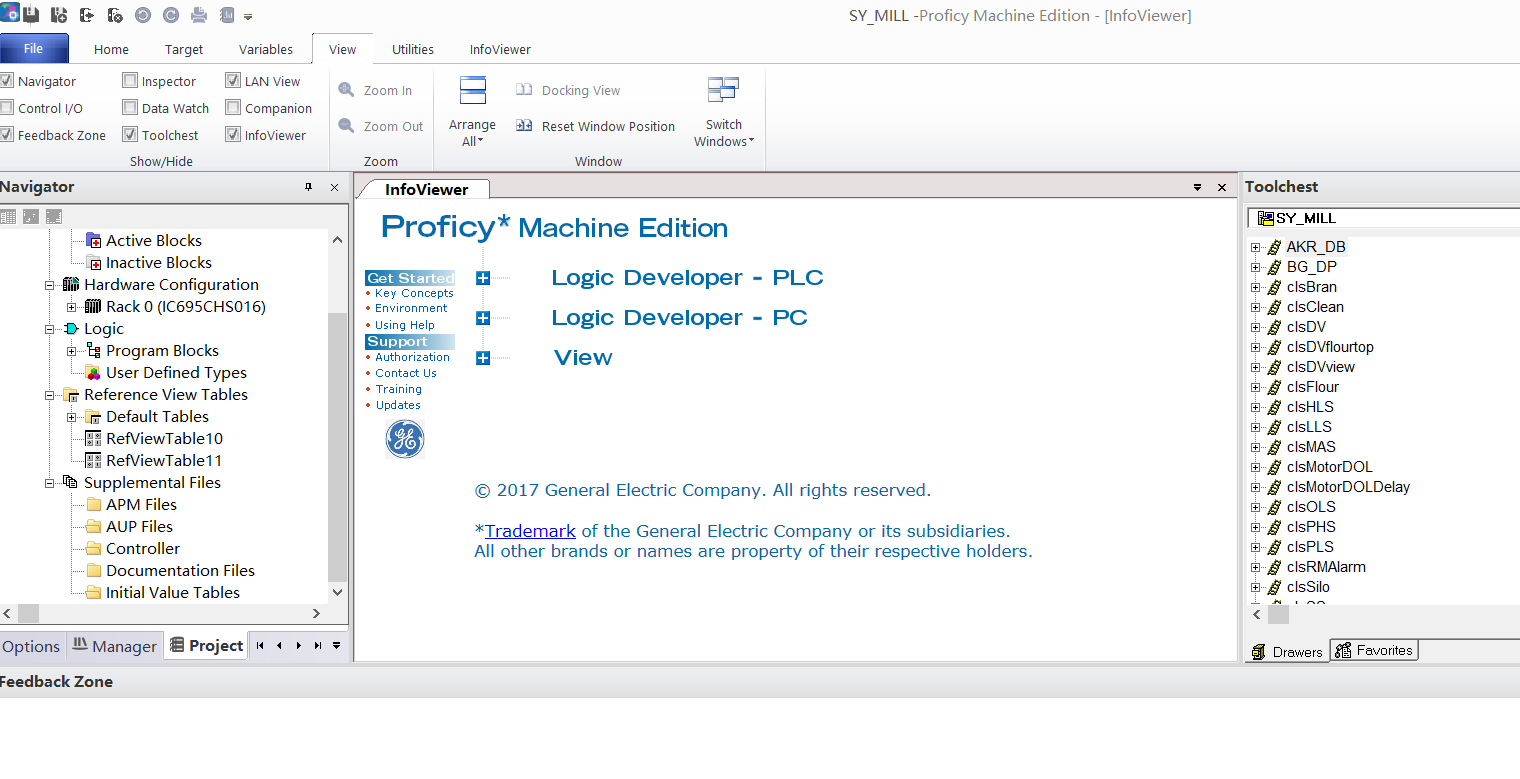Viewport: 1520px width, 779px height.
Task: Open the File menu
Action: (34, 49)
